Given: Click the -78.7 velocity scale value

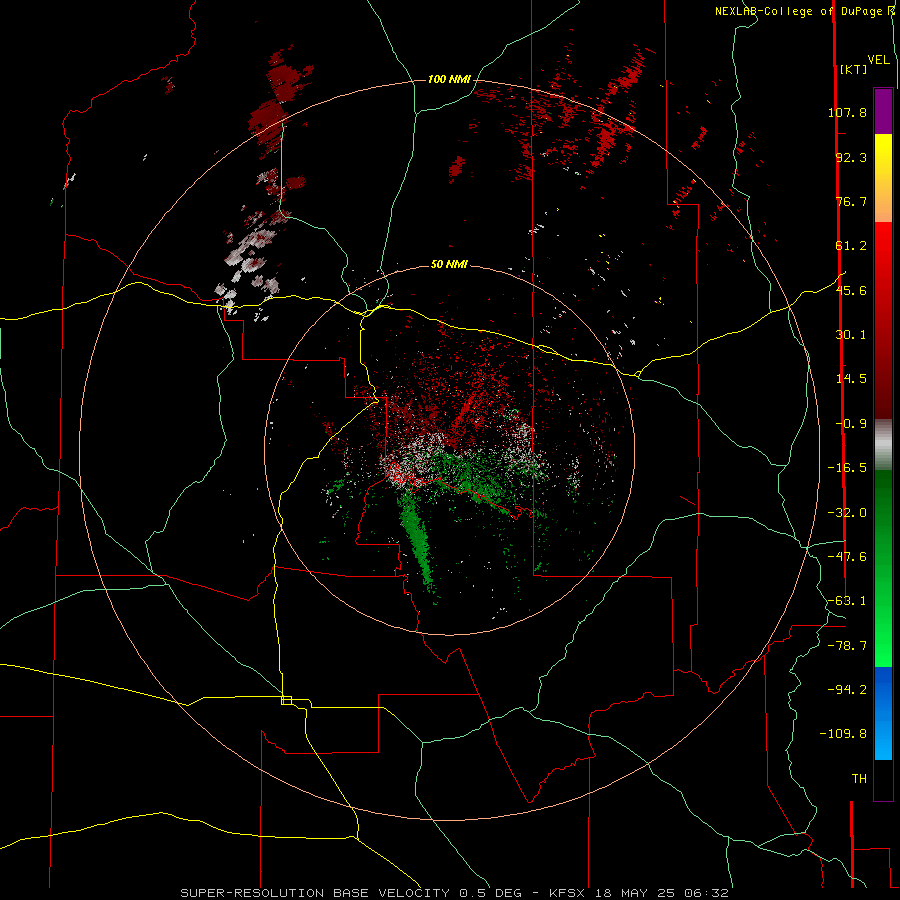Looking at the screenshot, I should [847, 646].
